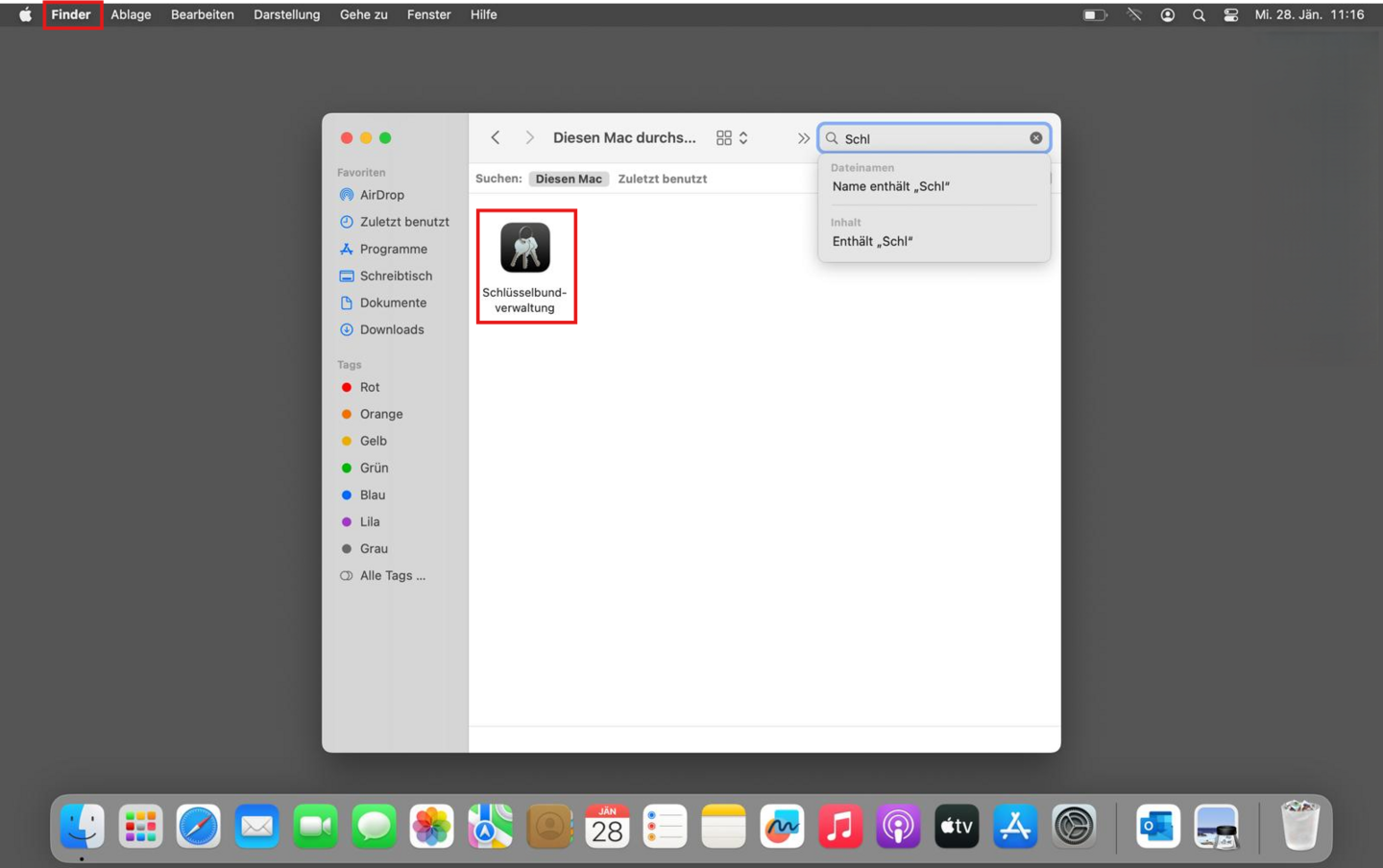Open the Schlüsselbundverwaltung app from search results
This screenshot has height=868, width=1383.
click(526, 248)
